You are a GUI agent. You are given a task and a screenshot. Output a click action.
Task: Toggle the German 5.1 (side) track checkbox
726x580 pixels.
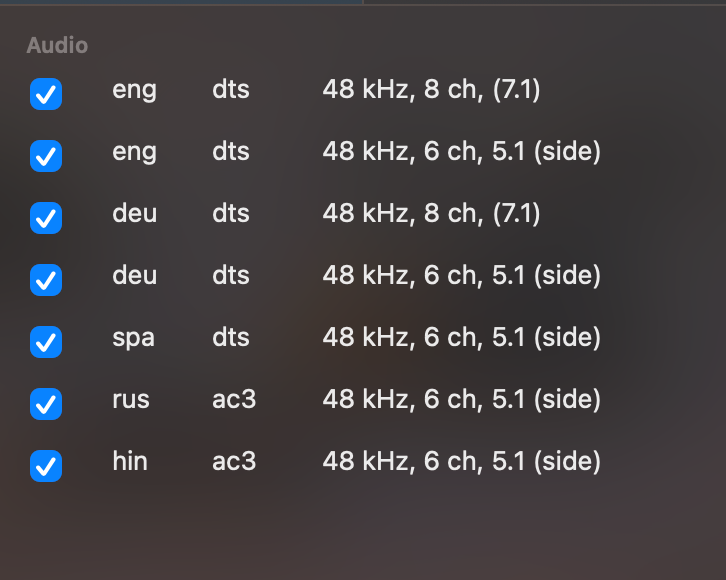pos(46,280)
